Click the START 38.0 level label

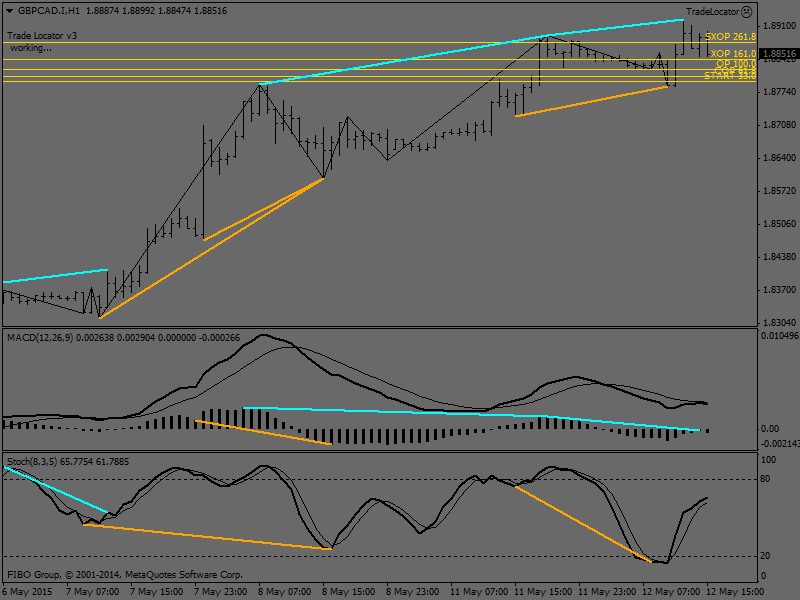pyautogui.click(x=729, y=76)
